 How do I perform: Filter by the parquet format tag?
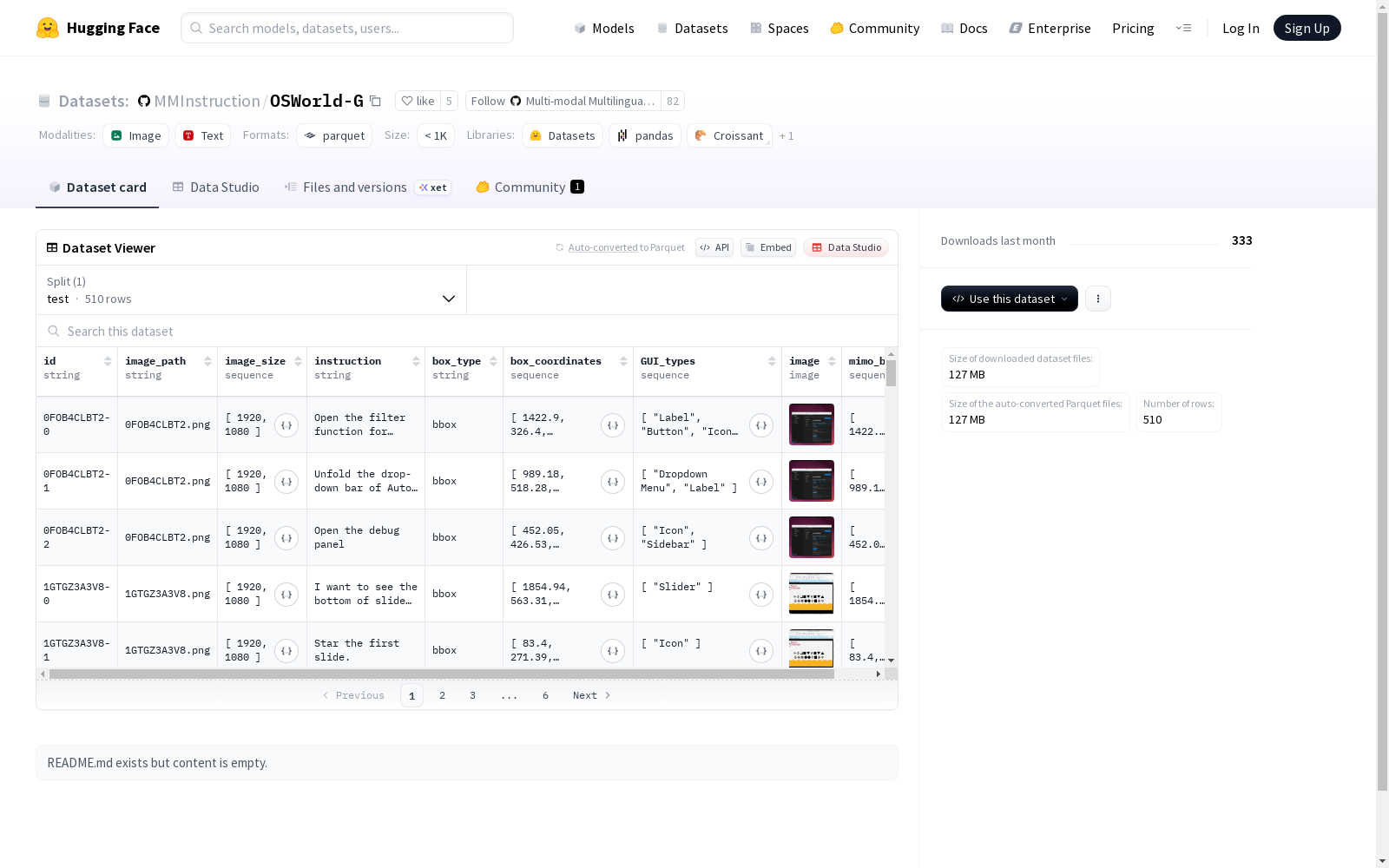click(334, 135)
